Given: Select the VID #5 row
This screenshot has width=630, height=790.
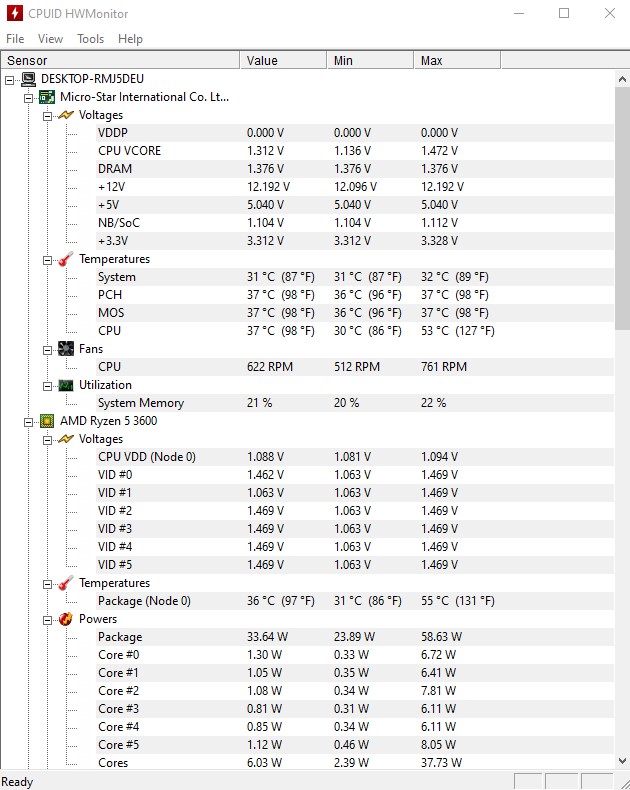Looking at the screenshot, I should point(355,565).
